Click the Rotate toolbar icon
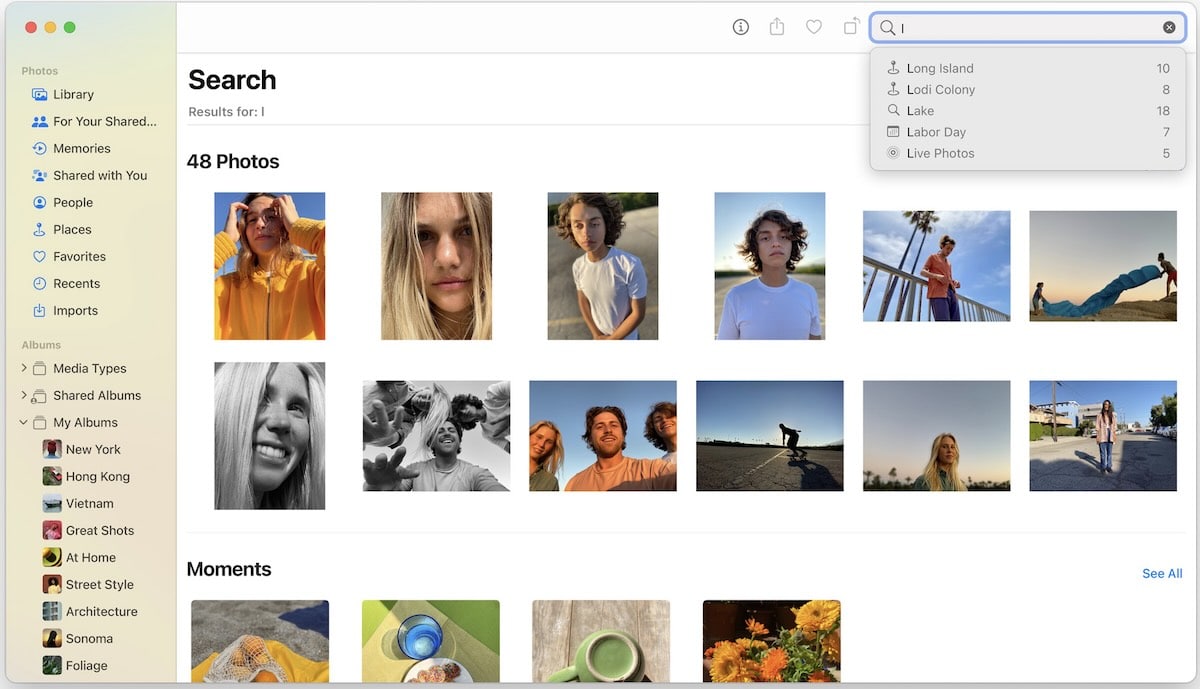Image resolution: width=1200 pixels, height=689 pixels. coord(851,27)
